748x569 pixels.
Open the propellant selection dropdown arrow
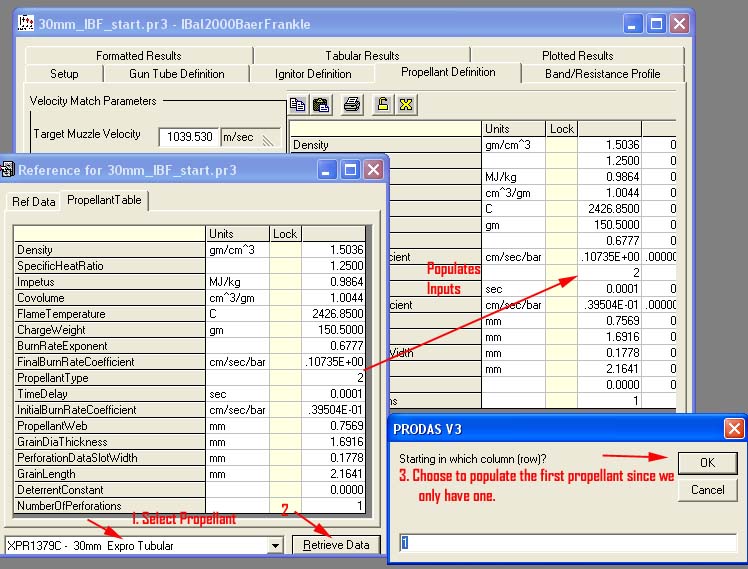pyautogui.click(x=275, y=545)
